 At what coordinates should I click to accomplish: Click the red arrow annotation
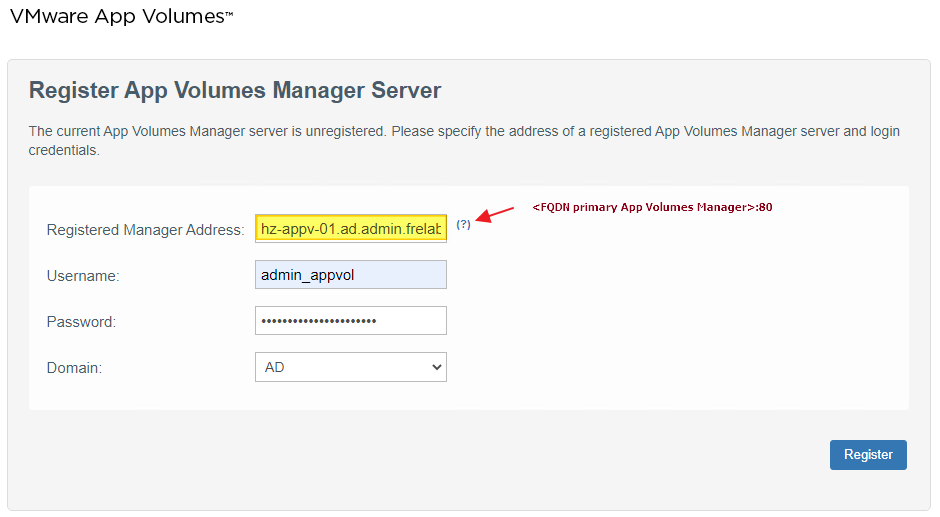(495, 214)
